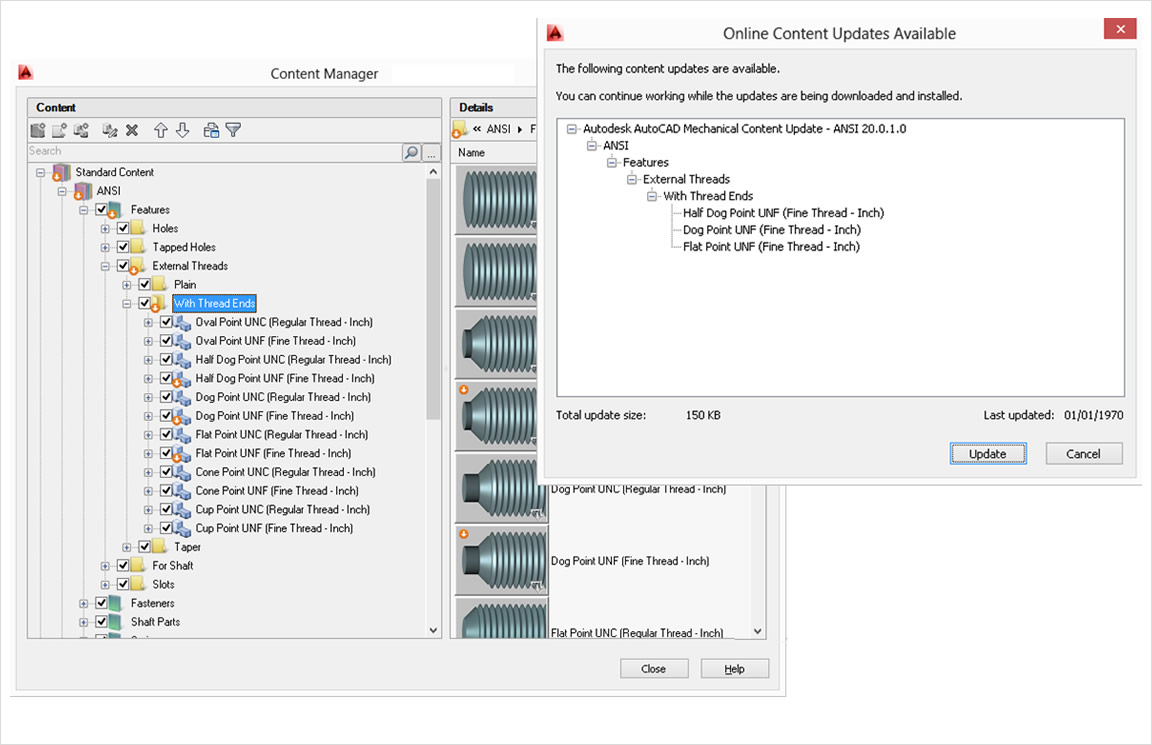Click the ANSI library icon in Content tree
This screenshot has height=745, width=1152.
click(x=82, y=191)
